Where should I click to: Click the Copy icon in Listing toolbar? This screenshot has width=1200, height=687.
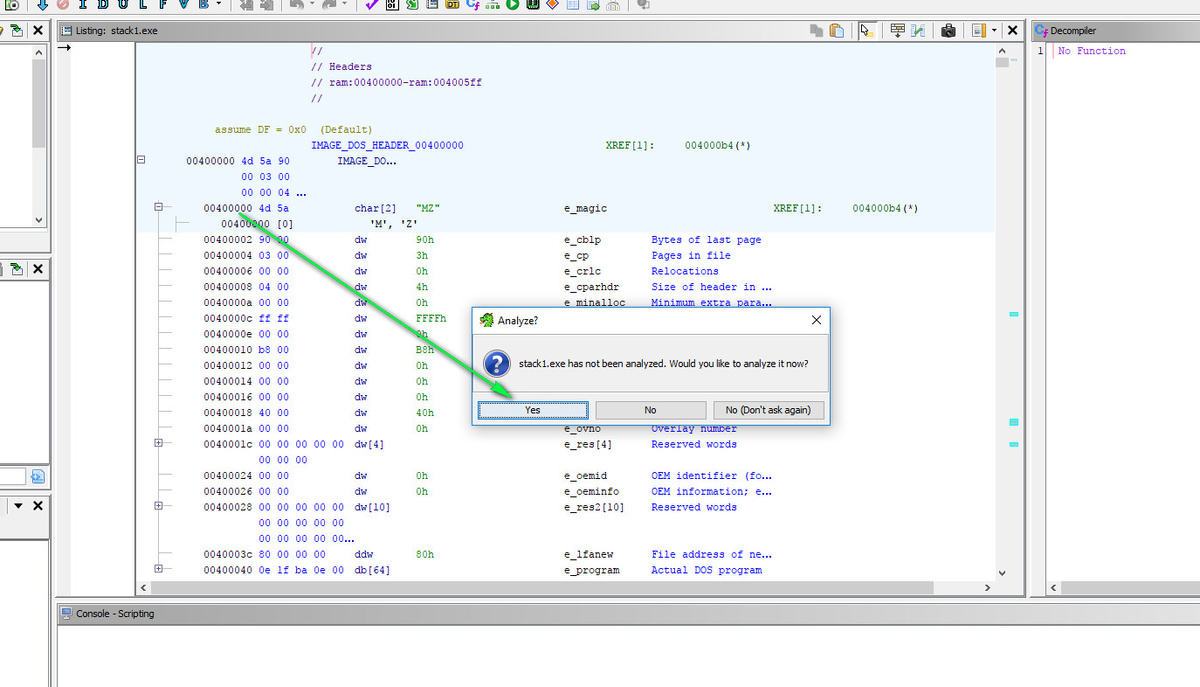tap(816, 31)
